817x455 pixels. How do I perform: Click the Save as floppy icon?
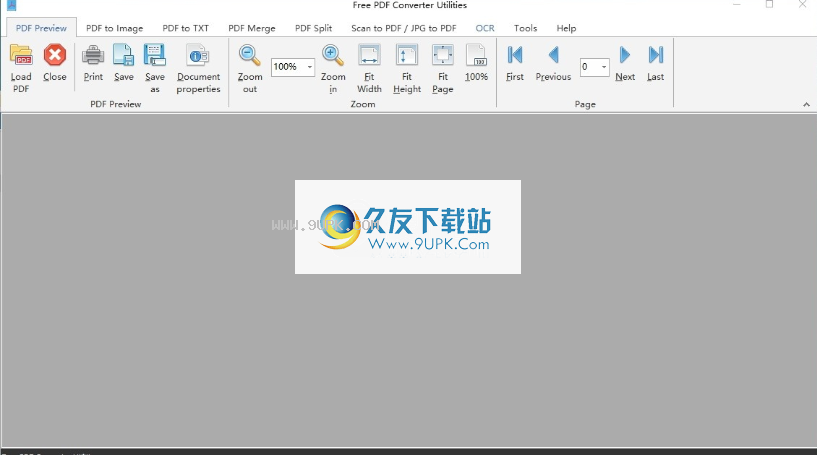click(x=155, y=55)
